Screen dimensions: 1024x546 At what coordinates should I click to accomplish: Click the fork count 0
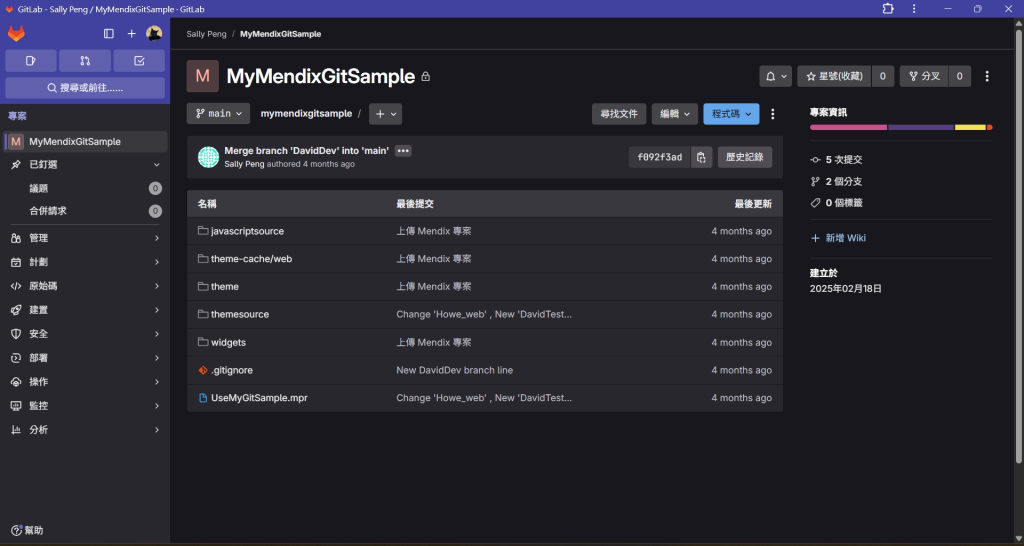(959, 76)
